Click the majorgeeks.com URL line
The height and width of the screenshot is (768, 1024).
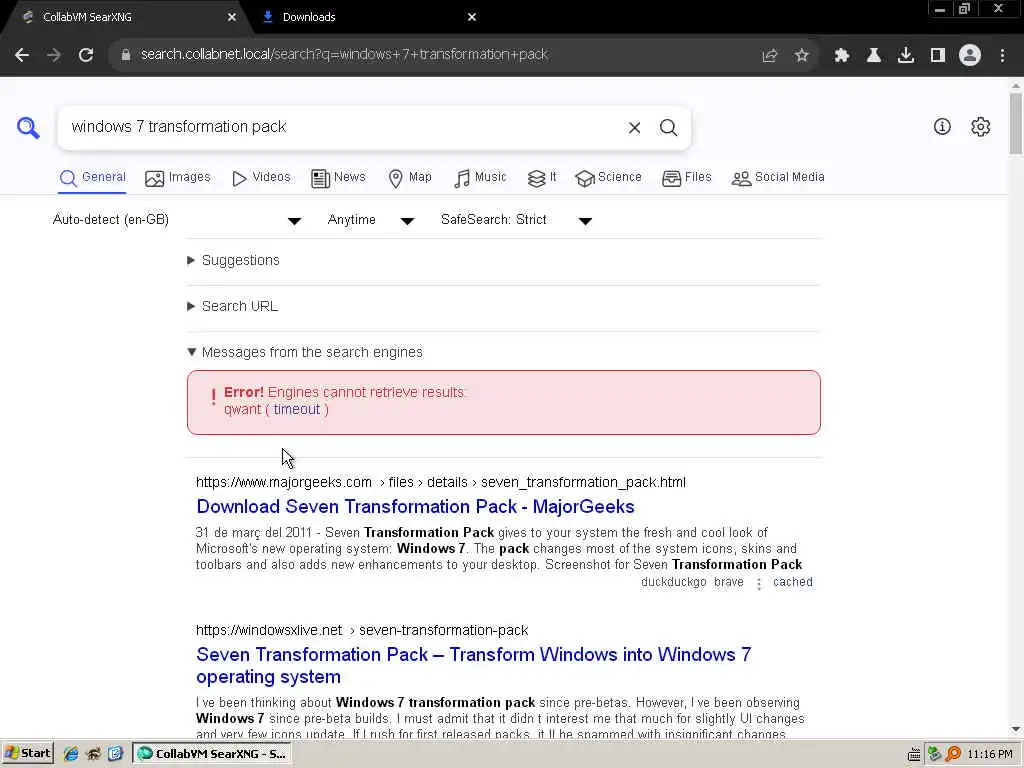point(441,483)
